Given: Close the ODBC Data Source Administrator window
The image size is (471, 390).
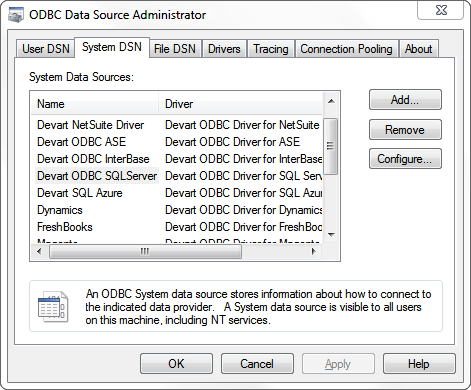Looking at the screenshot, I should coord(441,10).
